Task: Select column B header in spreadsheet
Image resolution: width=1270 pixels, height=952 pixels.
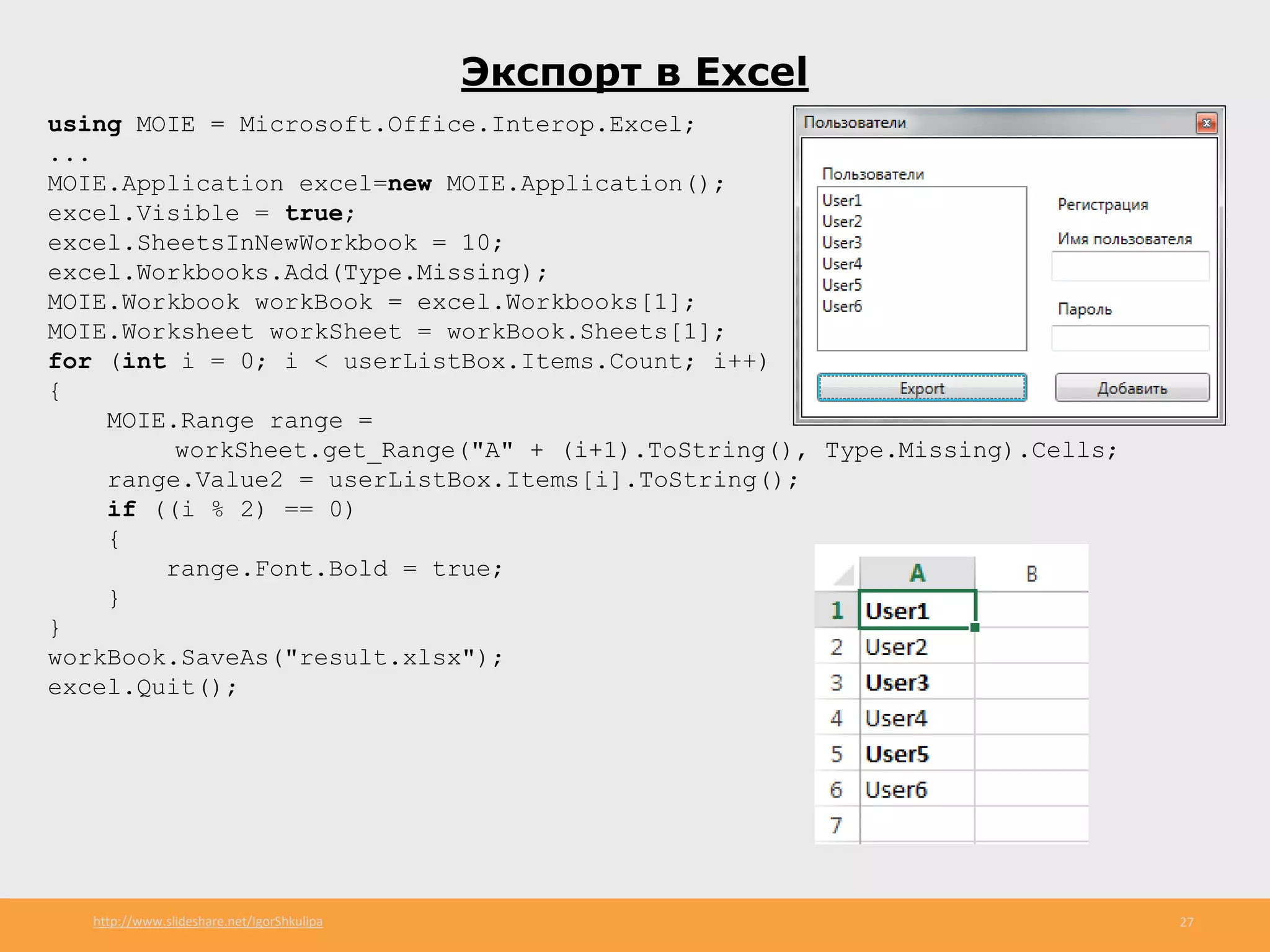Action: pyautogui.click(x=1031, y=573)
